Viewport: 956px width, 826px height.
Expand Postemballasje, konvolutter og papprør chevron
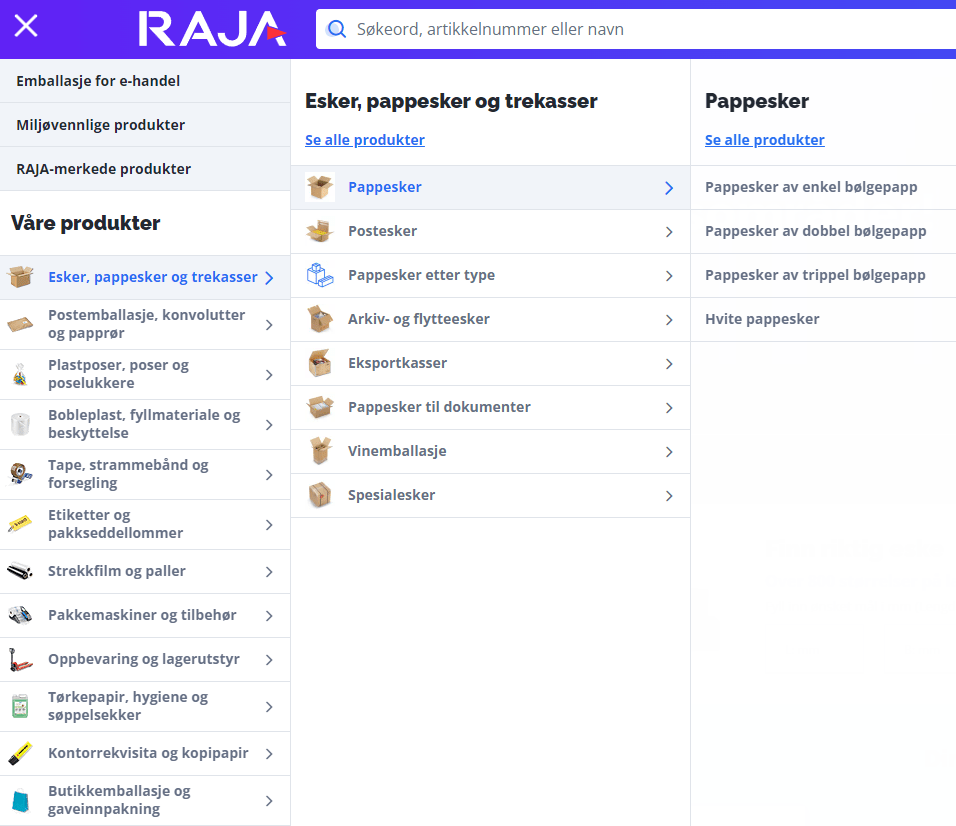pos(269,325)
